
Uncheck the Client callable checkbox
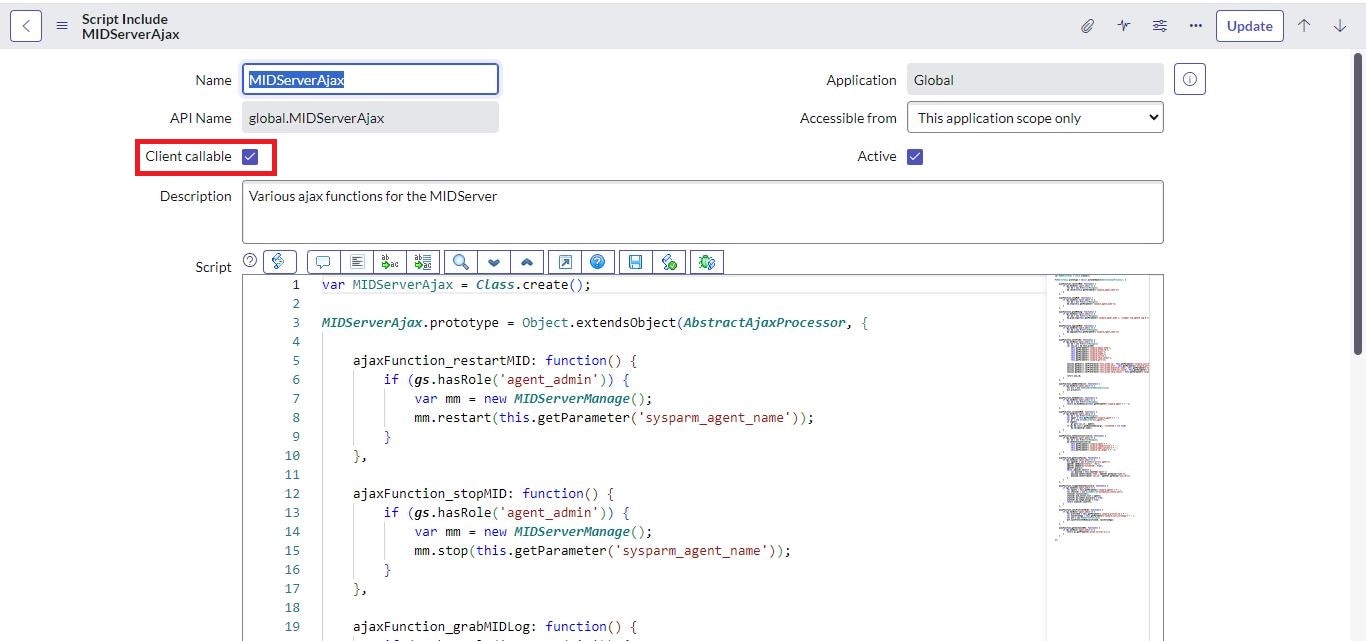[250, 157]
